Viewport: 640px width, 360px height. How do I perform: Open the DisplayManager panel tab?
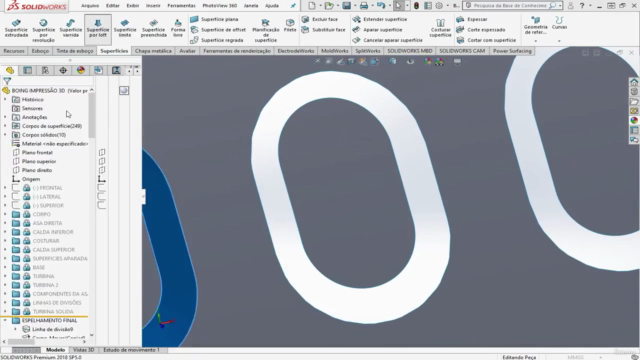pos(81,70)
